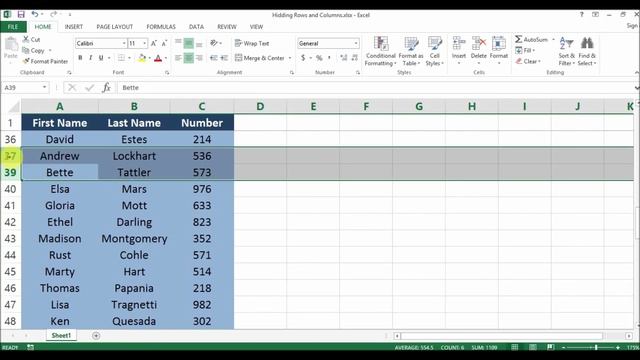Image resolution: width=640 pixels, height=360 pixels.
Task: Select the Sheet1 worksheet tab
Action: click(61, 336)
